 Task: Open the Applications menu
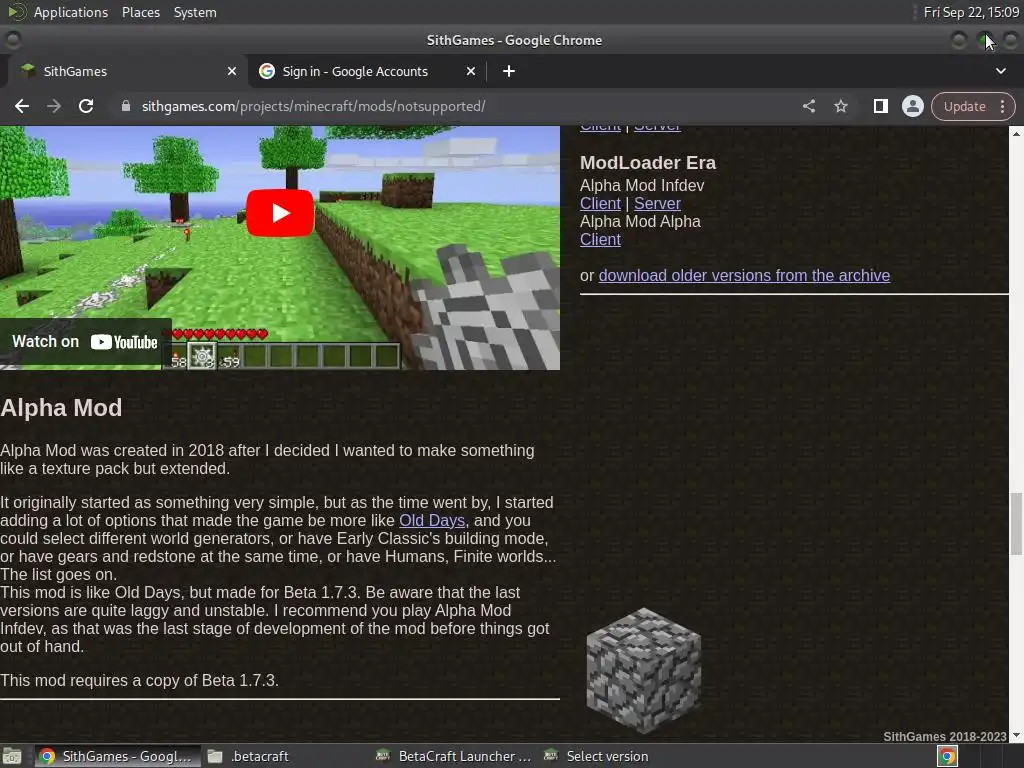tap(71, 12)
